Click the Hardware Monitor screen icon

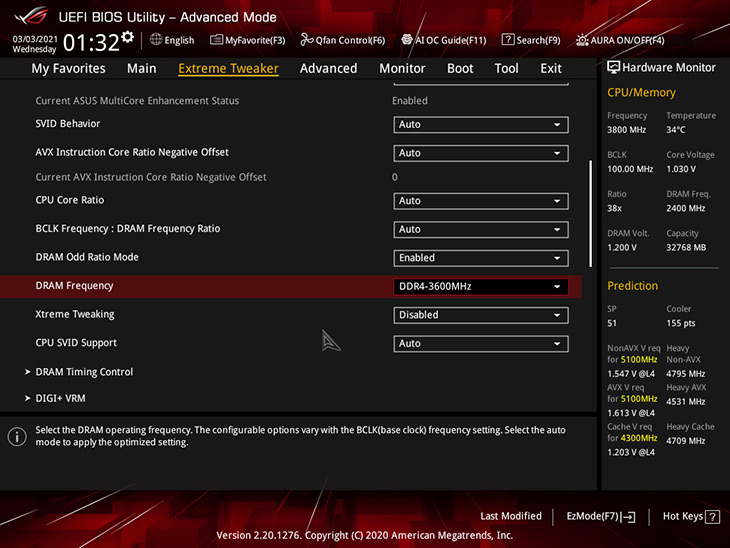613,68
